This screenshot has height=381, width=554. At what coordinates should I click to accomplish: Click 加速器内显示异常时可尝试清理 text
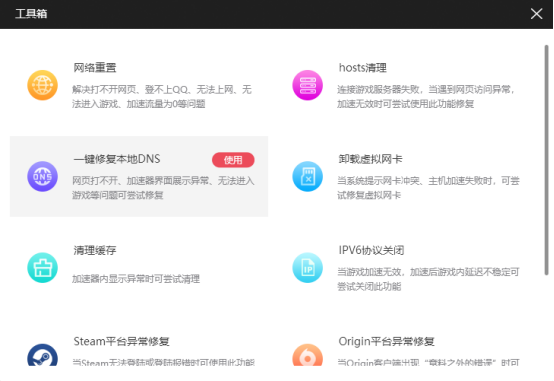click(x=136, y=279)
